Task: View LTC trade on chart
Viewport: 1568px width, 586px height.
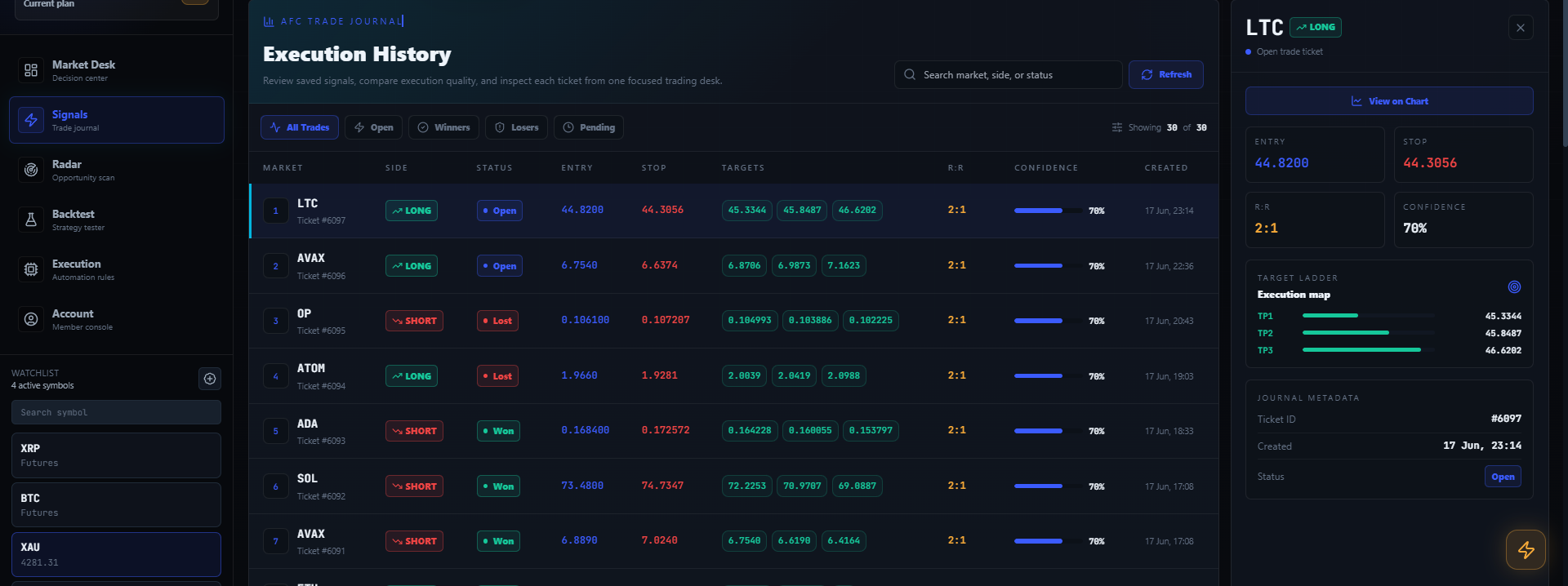Action: (x=1389, y=101)
